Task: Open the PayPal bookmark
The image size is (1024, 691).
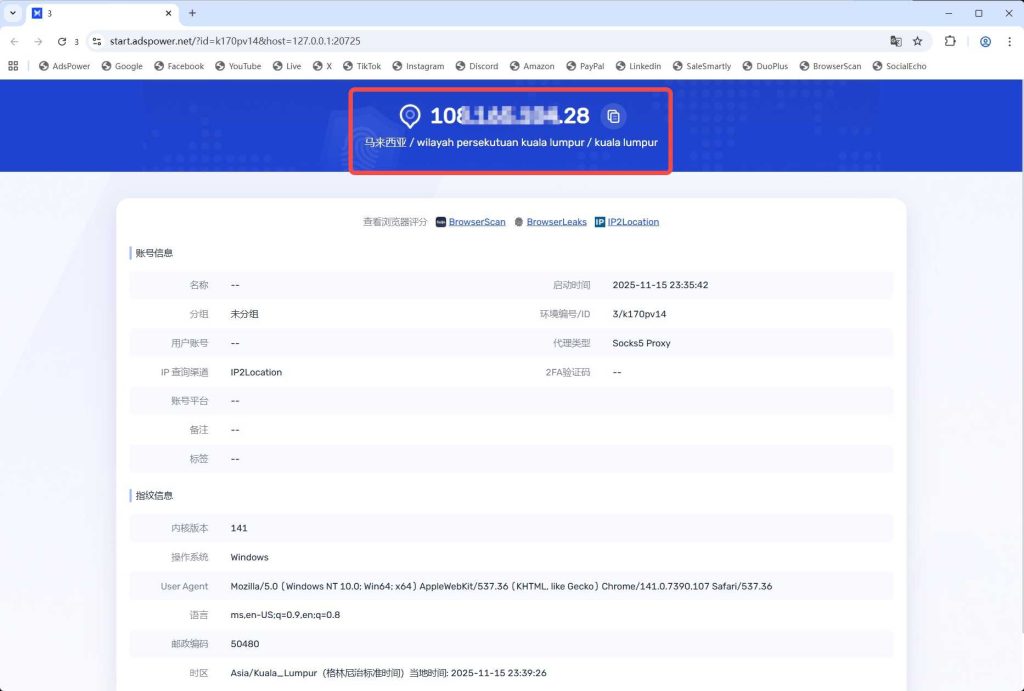Action: point(585,66)
